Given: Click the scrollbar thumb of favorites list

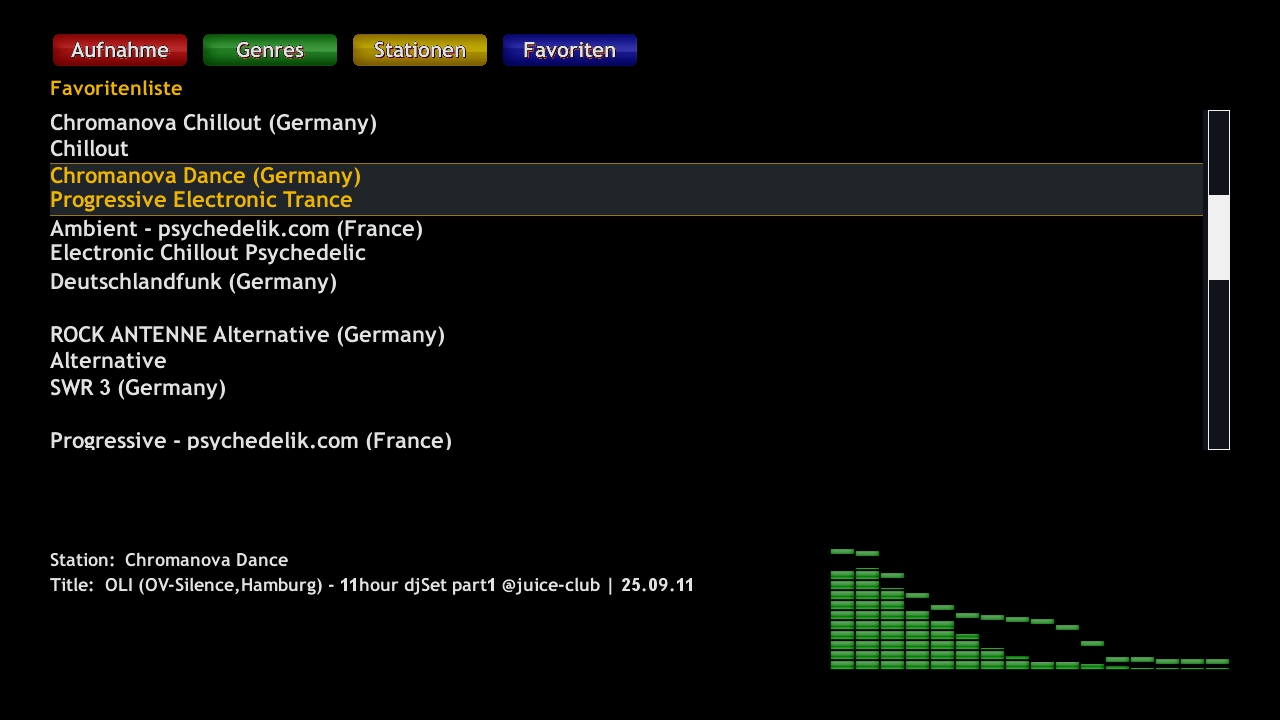Looking at the screenshot, I should click(x=1219, y=238).
